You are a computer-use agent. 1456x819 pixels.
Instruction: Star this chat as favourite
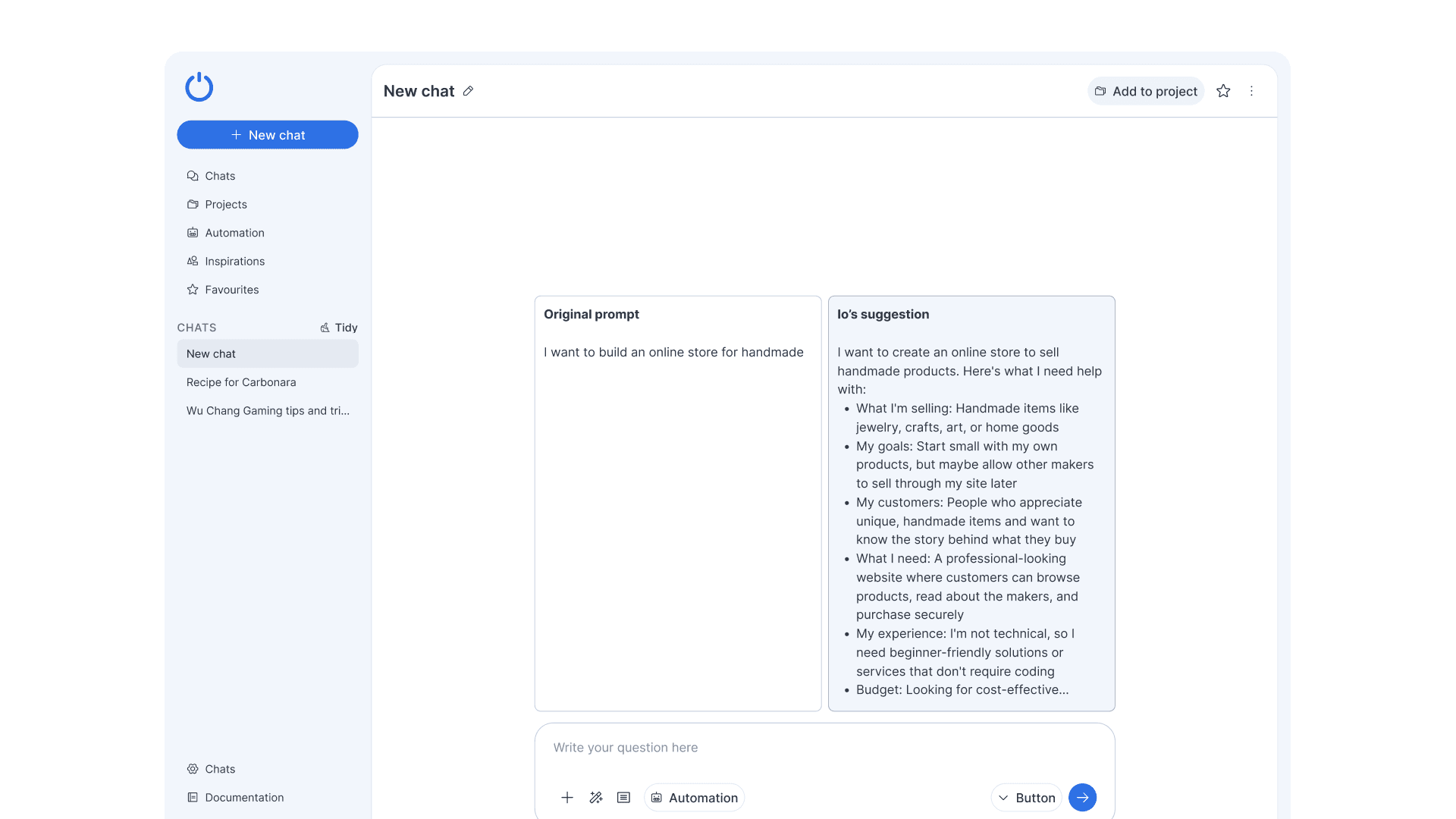pyautogui.click(x=1222, y=91)
